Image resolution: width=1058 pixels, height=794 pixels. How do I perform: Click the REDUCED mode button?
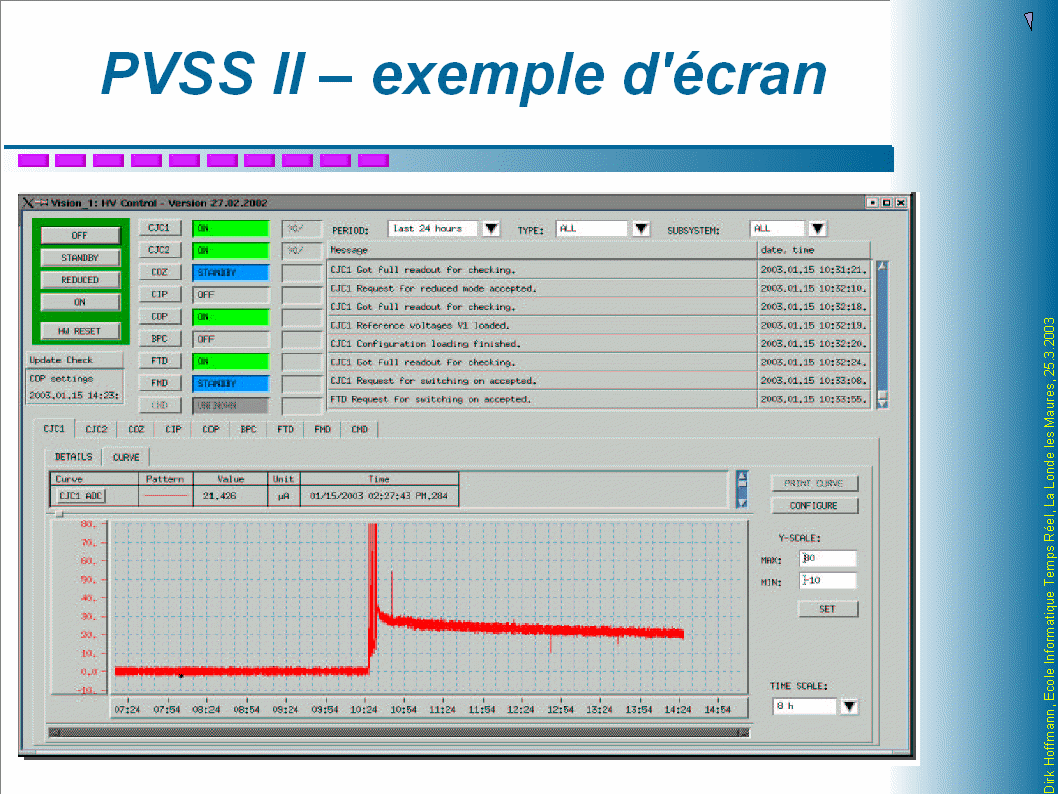coord(80,279)
